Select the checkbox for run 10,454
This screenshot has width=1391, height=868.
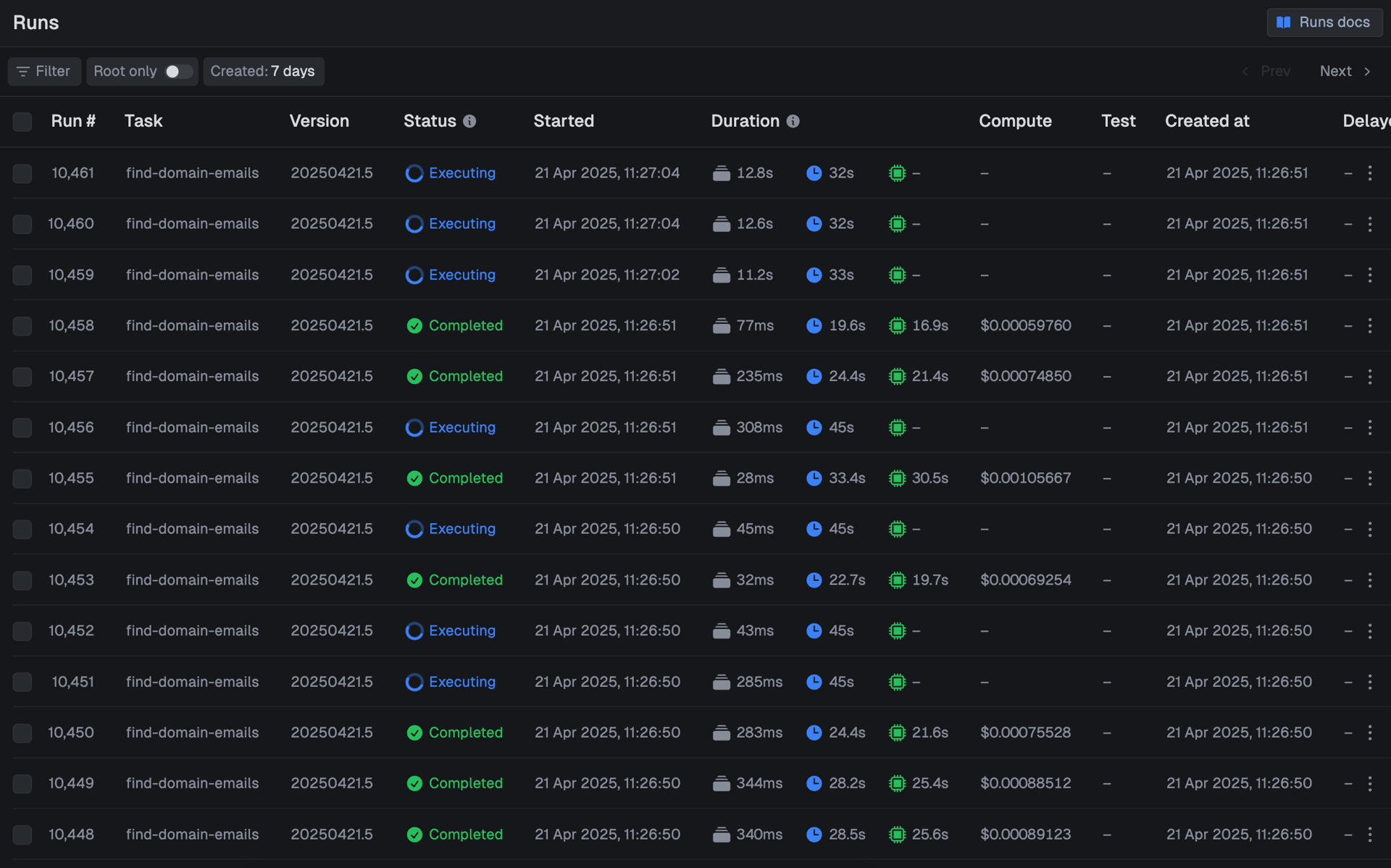pos(22,529)
